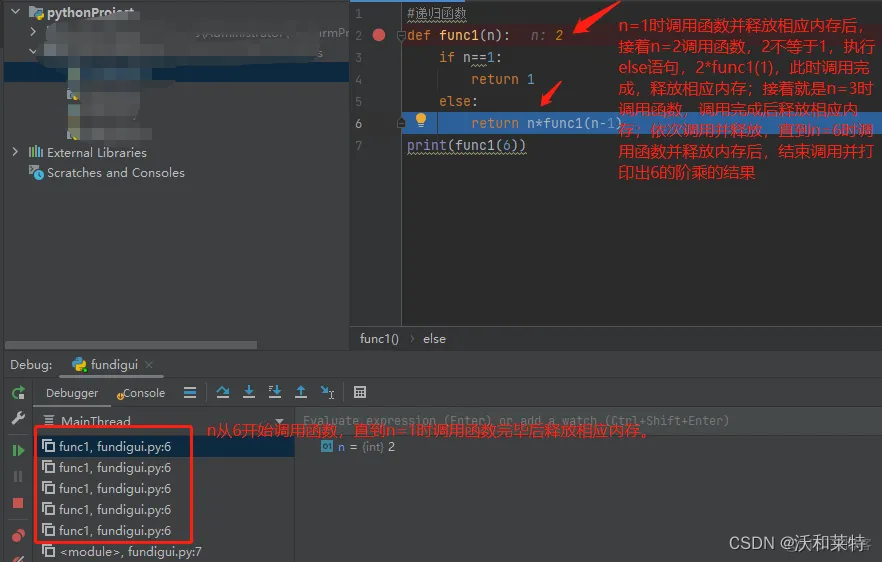Collapse the pythonProject root node
Image resolution: width=882 pixels, height=562 pixels.
[16, 11]
